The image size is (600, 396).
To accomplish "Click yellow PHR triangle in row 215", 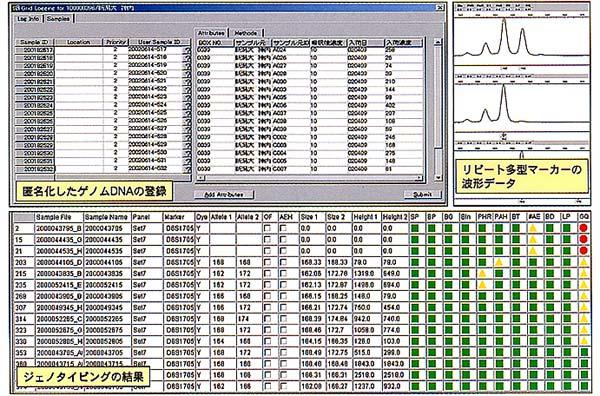I will (x=482, y=274).
